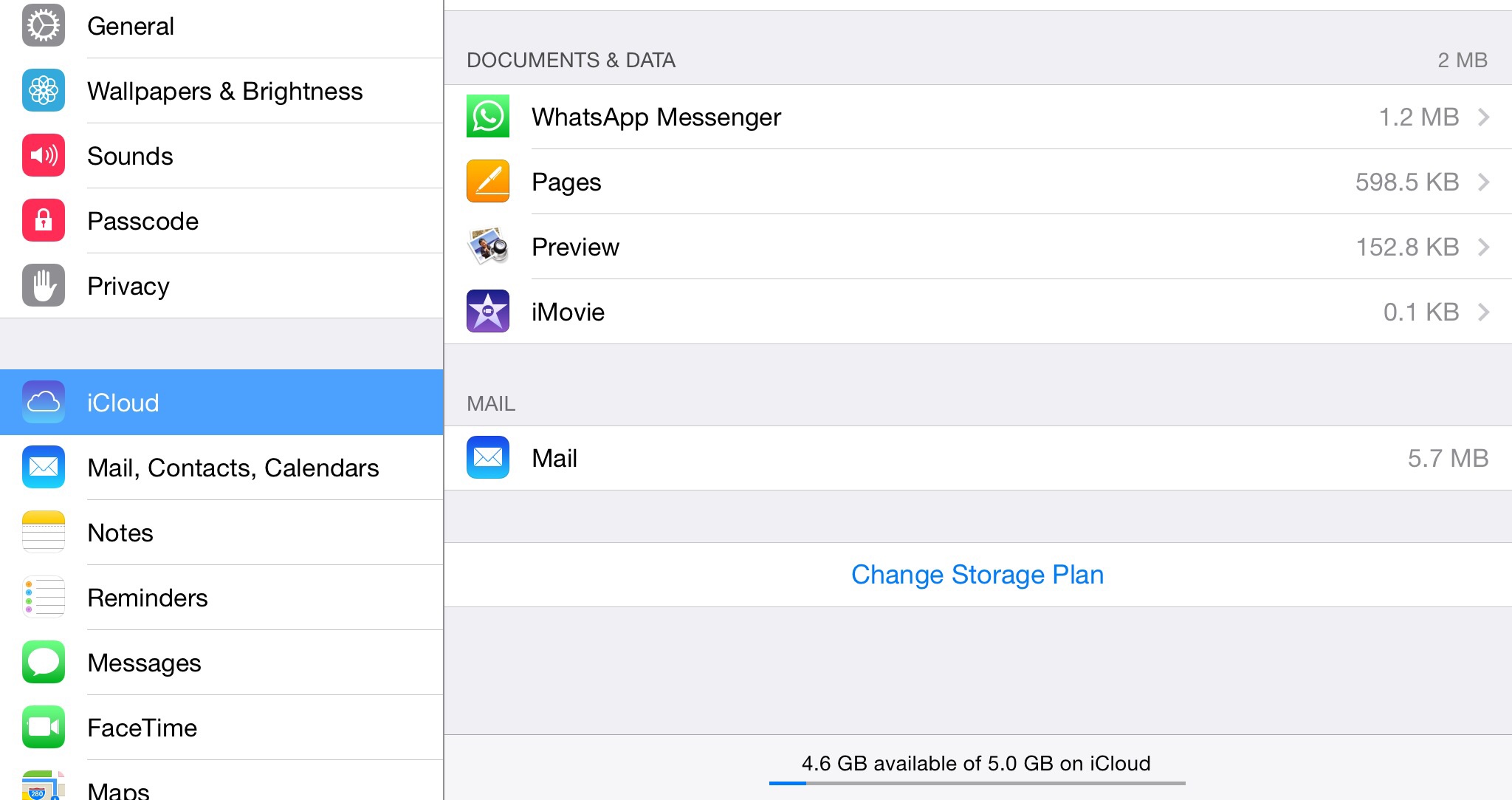The height and width of the screenshot is (800, 1512).
Task: Tap Change Storage Plan
Action: point(977,575)
